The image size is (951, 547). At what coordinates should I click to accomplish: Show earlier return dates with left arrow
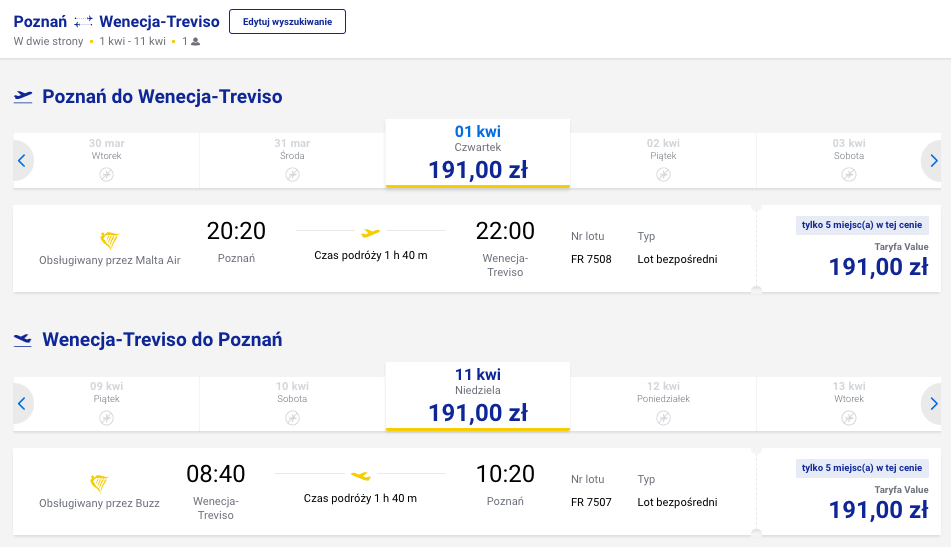[x=22, y=404]
